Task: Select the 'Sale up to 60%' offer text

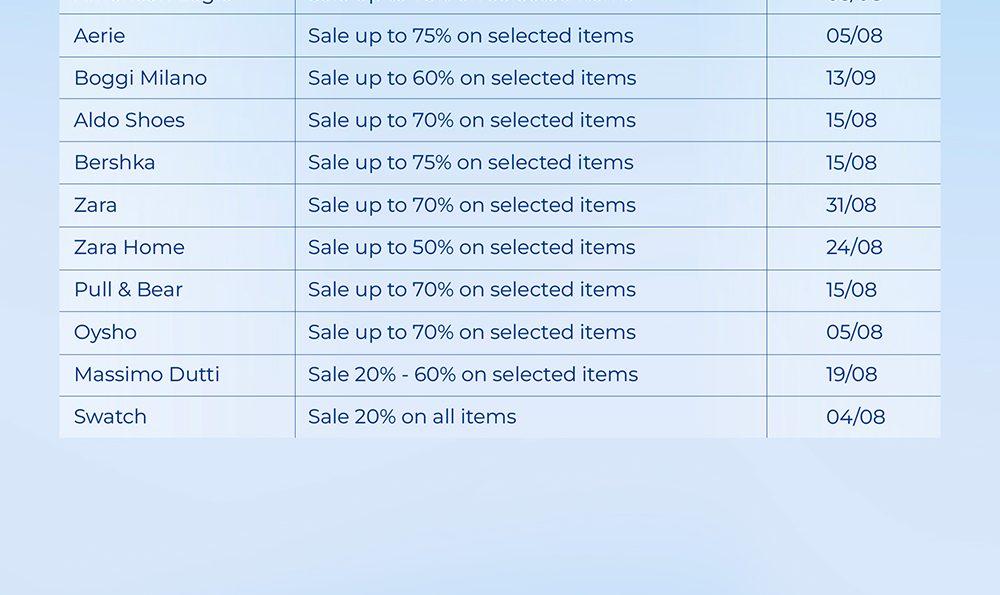Action: coord(472,78)
